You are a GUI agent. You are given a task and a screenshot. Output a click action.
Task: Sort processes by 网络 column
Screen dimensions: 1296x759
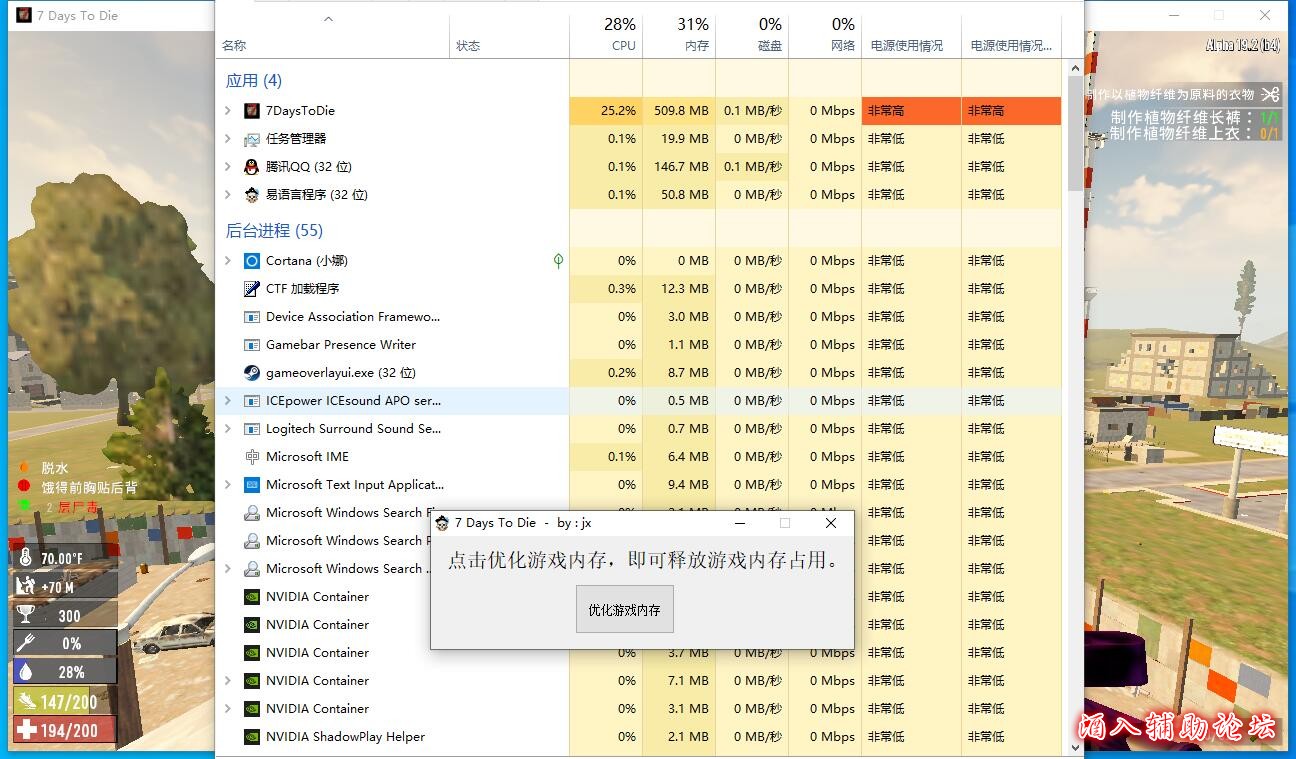(x=825, y=36)
